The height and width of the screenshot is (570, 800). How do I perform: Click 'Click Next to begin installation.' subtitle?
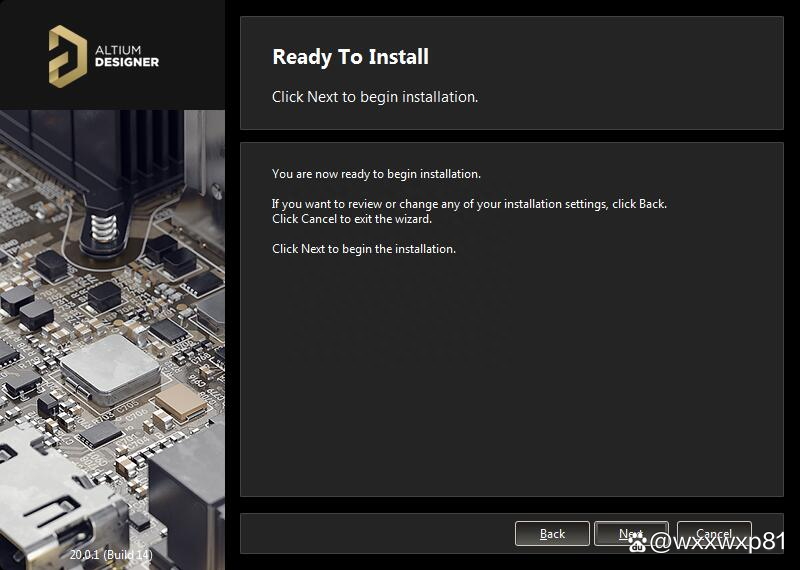coord(375,96)
